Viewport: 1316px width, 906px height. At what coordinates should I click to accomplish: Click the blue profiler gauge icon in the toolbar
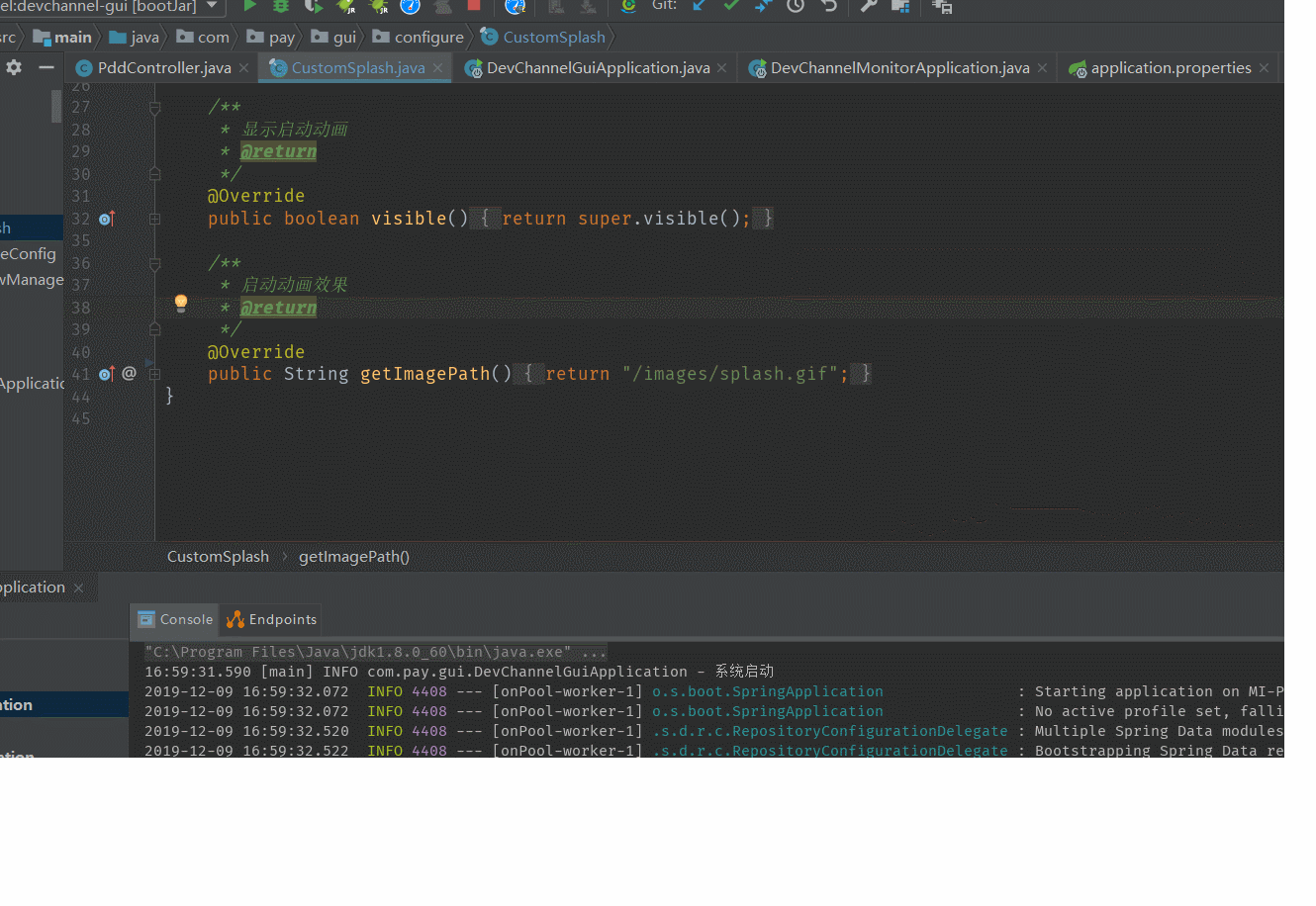tap(410, 6)
